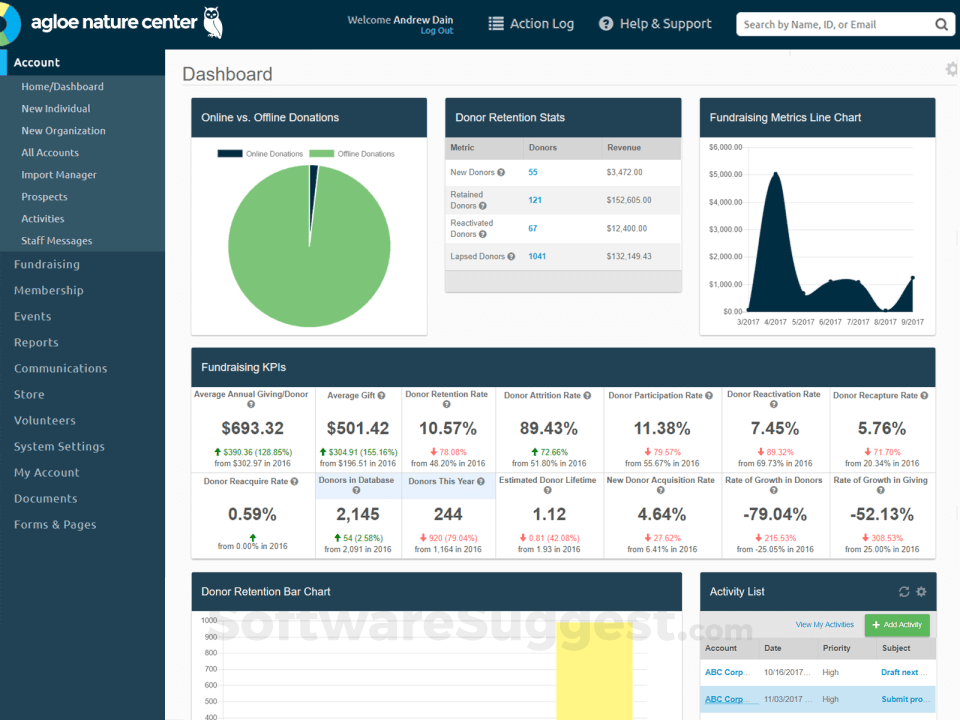Expand the Fundraising sidebar section
This screenshot has width=960, height=720.
(x=47, y=265)
